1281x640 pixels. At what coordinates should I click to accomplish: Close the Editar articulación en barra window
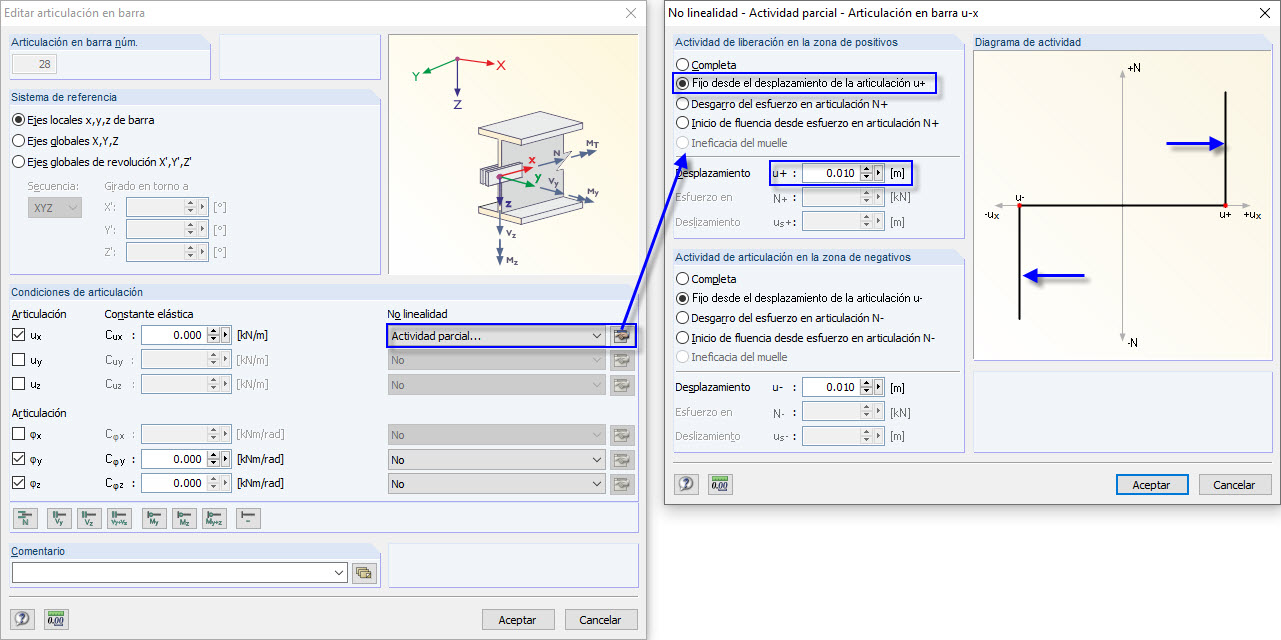tap(630, 13)
